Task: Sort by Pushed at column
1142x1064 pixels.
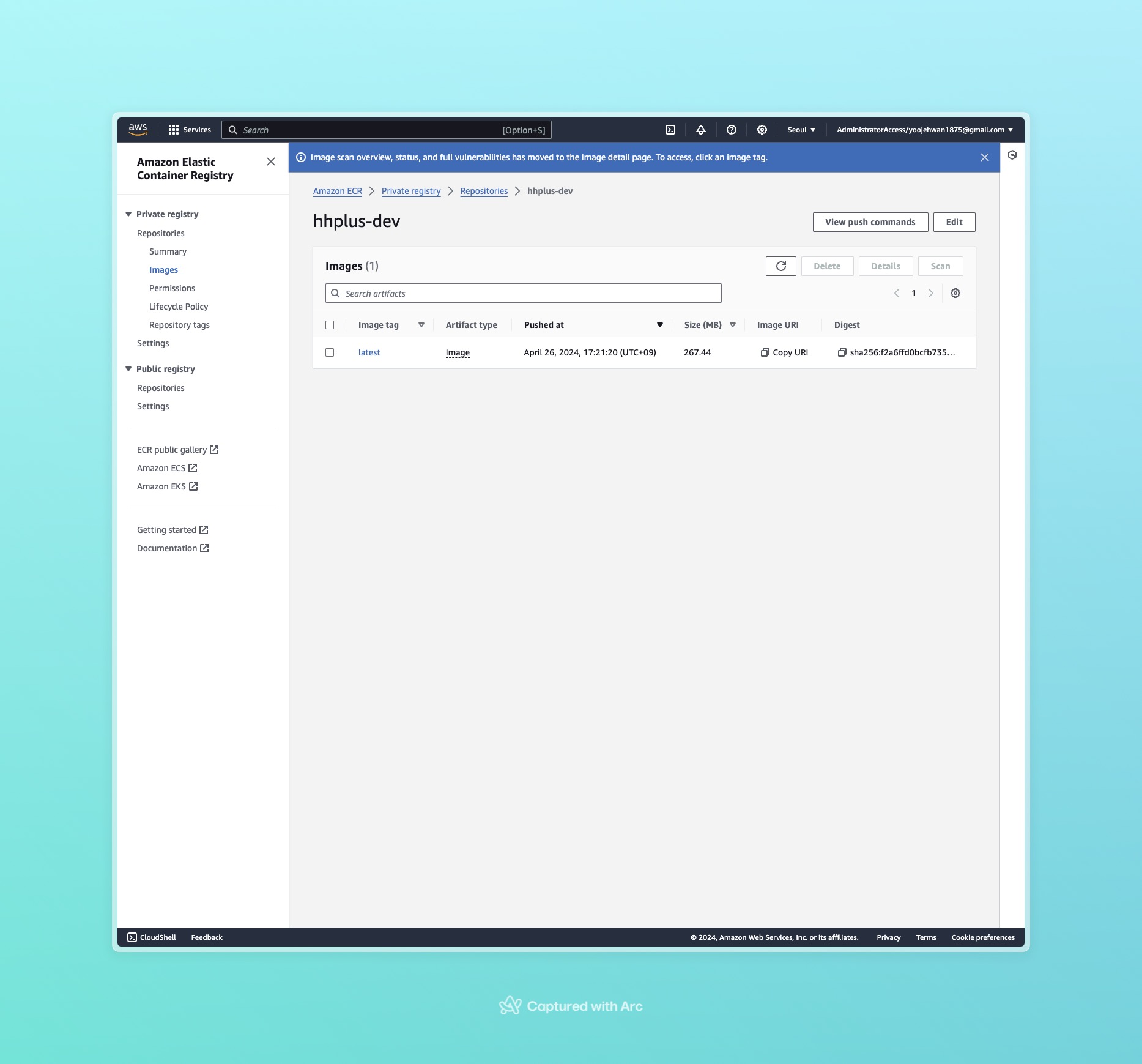Action: click(x=660, y=325)
